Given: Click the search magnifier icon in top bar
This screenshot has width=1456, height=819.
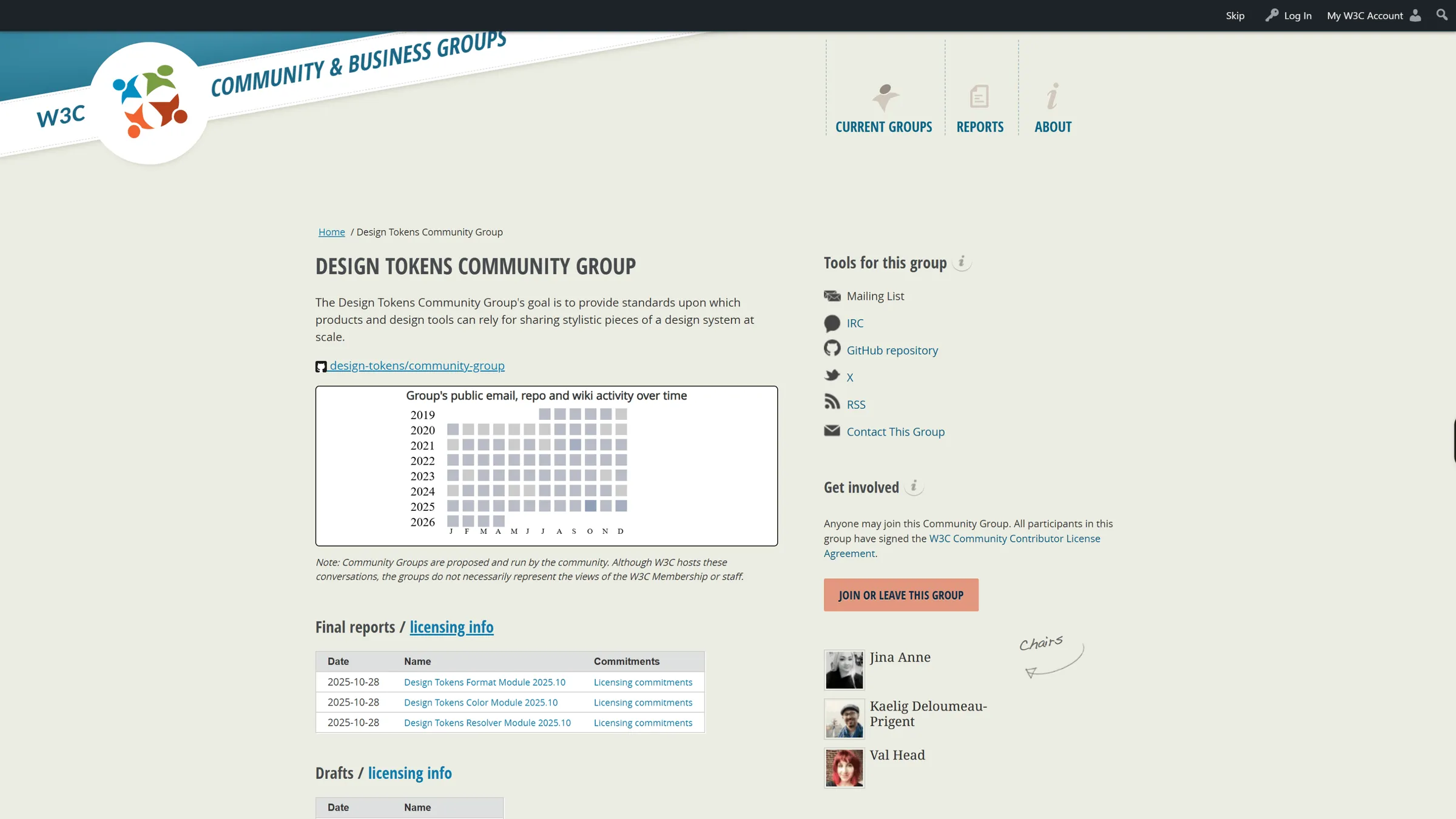Looking at the screenshot, I should tap(1442, 15).
